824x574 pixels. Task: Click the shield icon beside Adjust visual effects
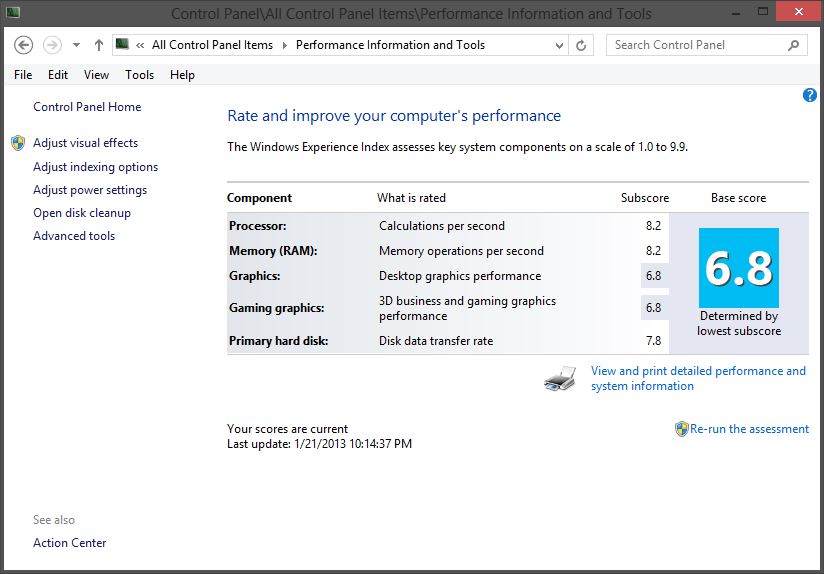pyautogui.click(x=18, y=143)
